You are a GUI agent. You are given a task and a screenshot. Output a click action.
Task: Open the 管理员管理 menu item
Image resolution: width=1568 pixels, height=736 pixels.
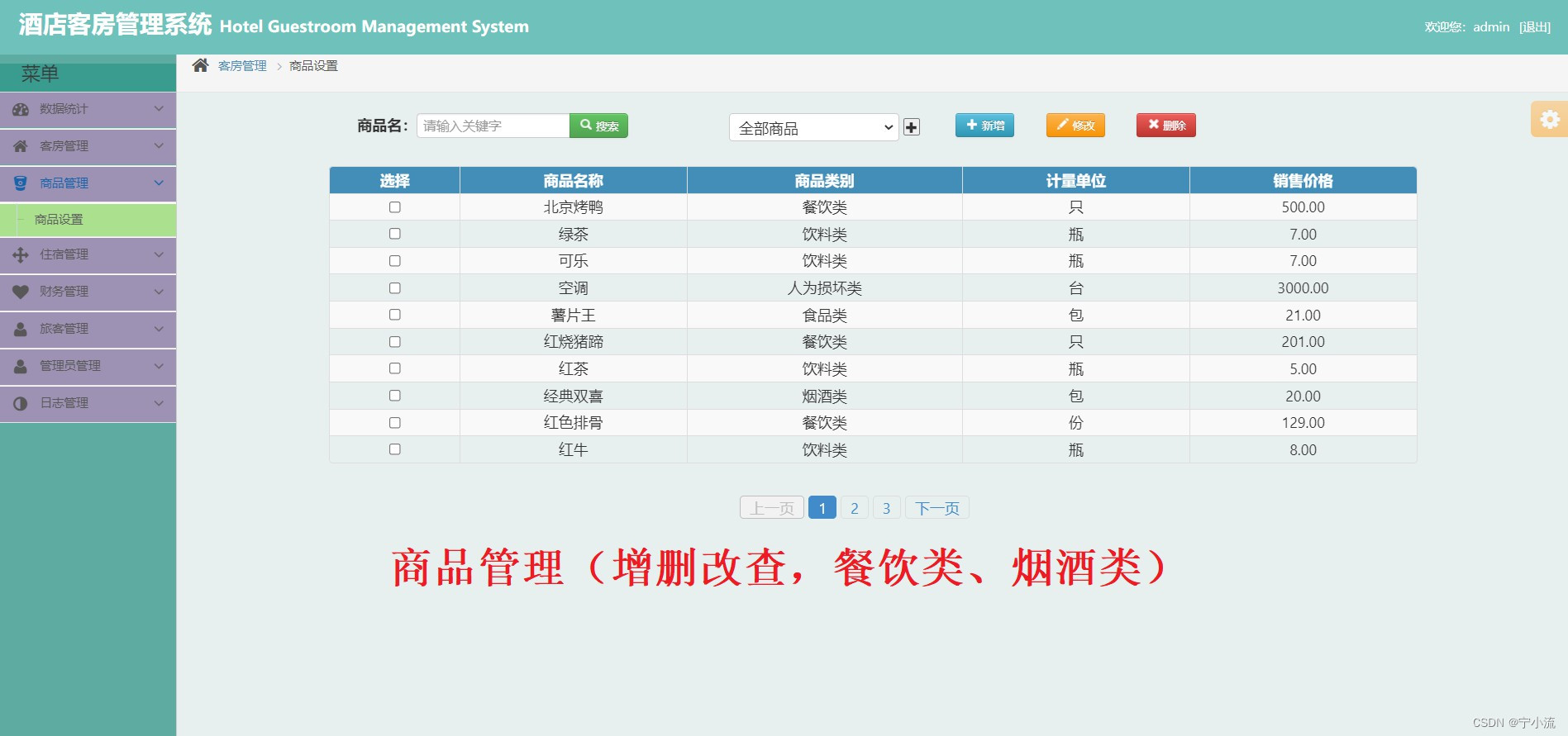point(88,367)
